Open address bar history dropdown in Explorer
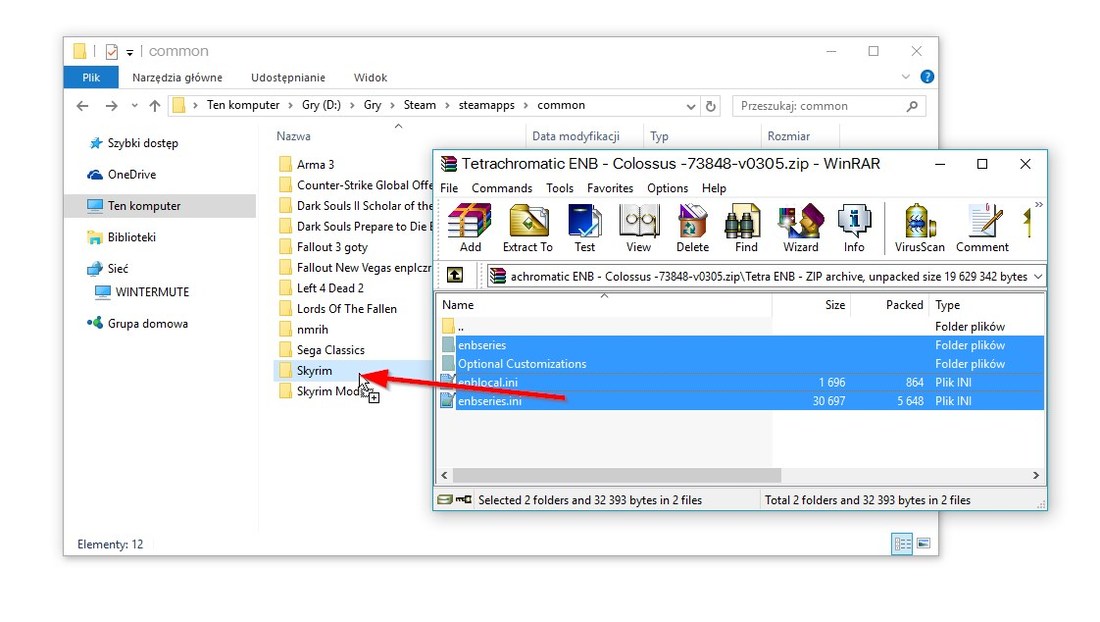Viewport: 1100px width, 622px height. [x=690, y=107]
